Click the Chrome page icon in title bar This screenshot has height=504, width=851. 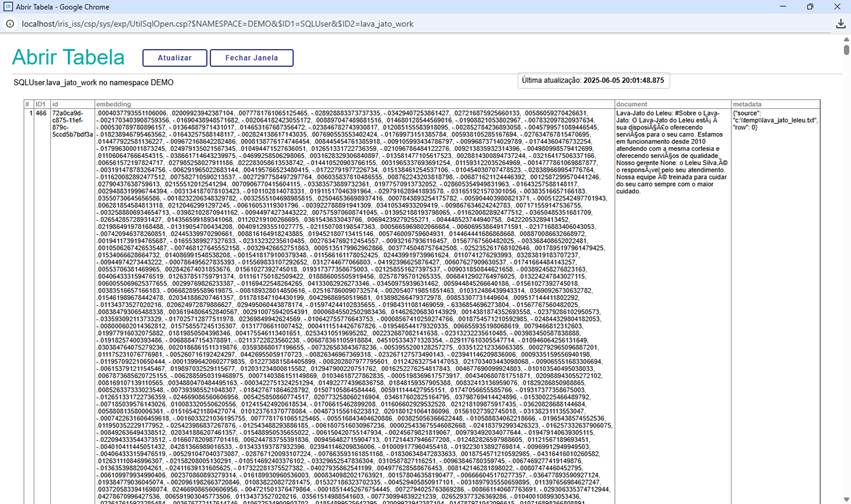[9, 6]
